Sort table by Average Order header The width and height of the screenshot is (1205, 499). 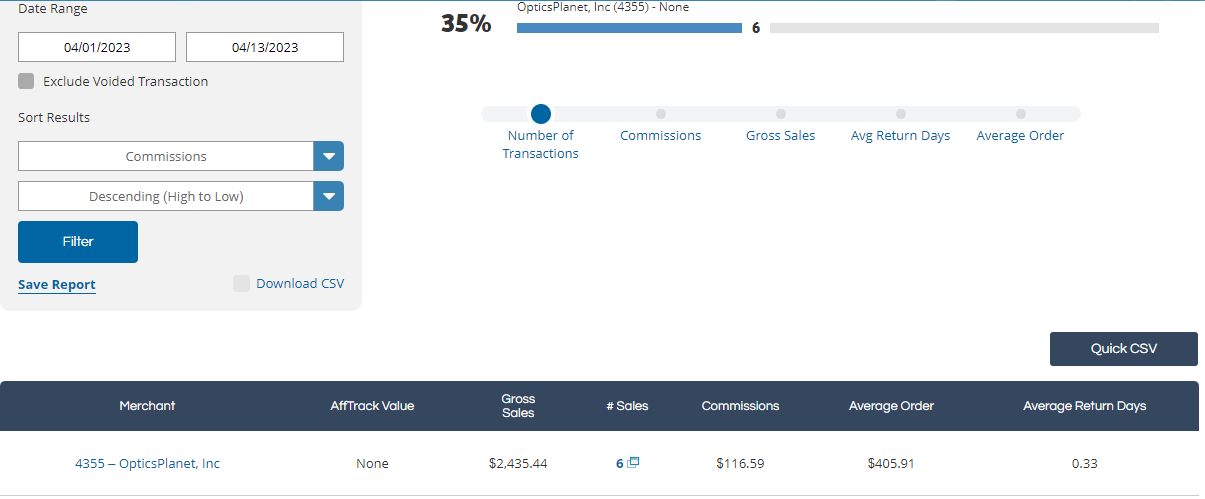[x=891, y=406]
